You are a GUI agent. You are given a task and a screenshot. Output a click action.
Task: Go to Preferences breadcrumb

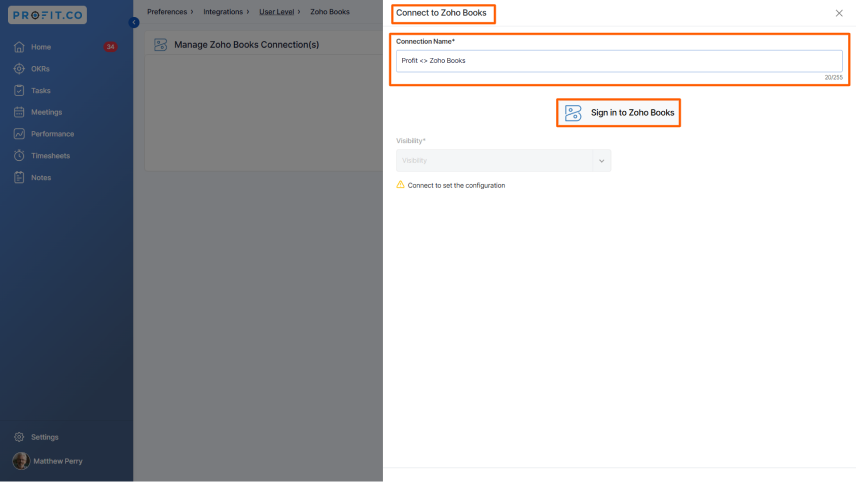[167, 11]
